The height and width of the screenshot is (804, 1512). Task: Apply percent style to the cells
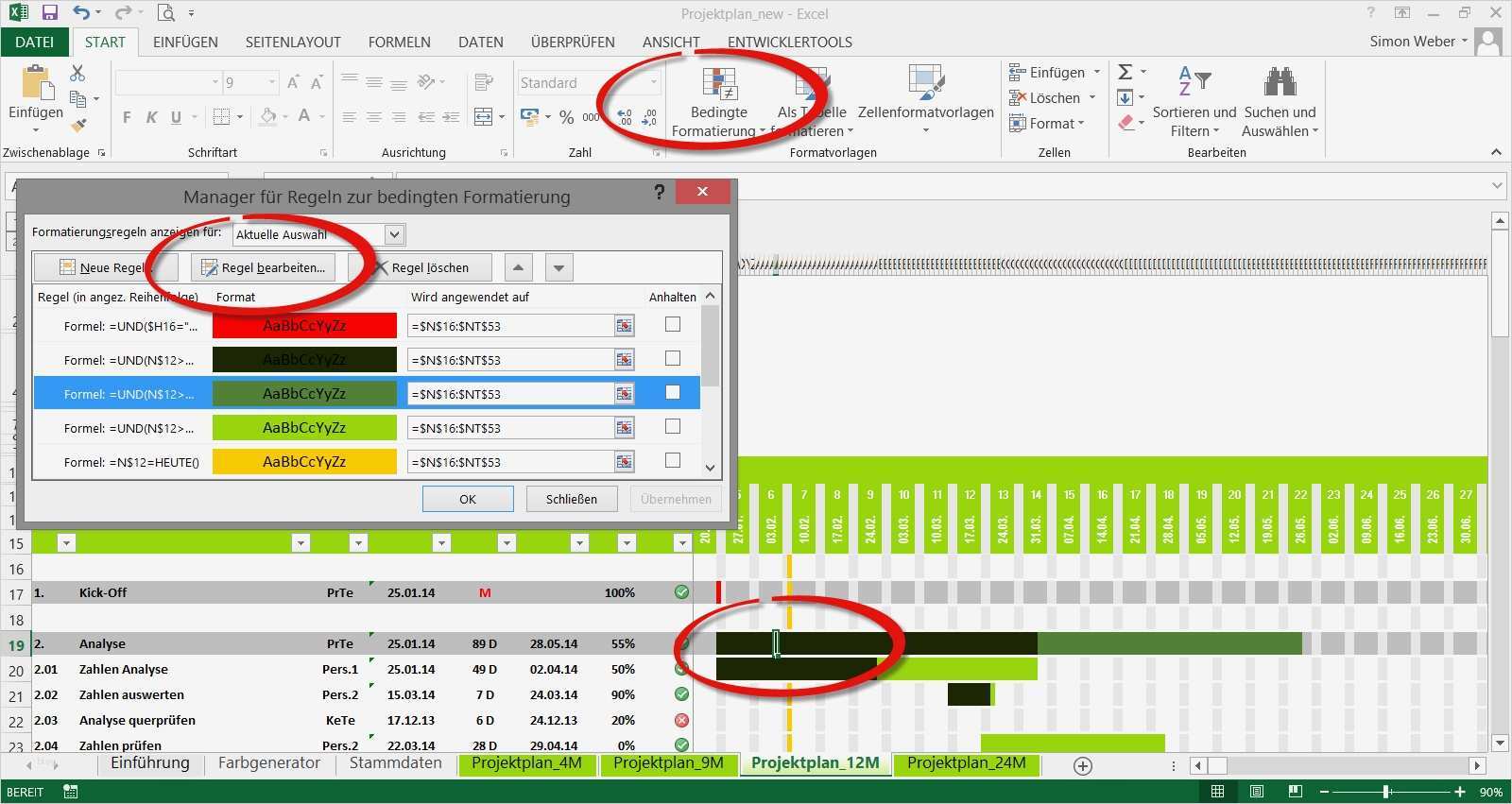pyautogui.click(x=566, y=117)
